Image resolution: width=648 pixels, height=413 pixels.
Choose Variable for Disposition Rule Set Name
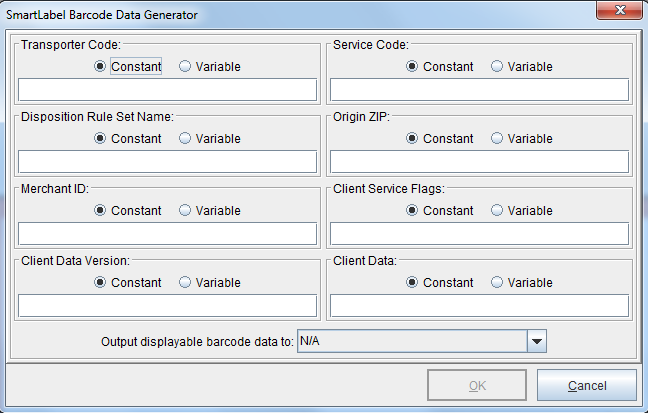tap(186, 139)
